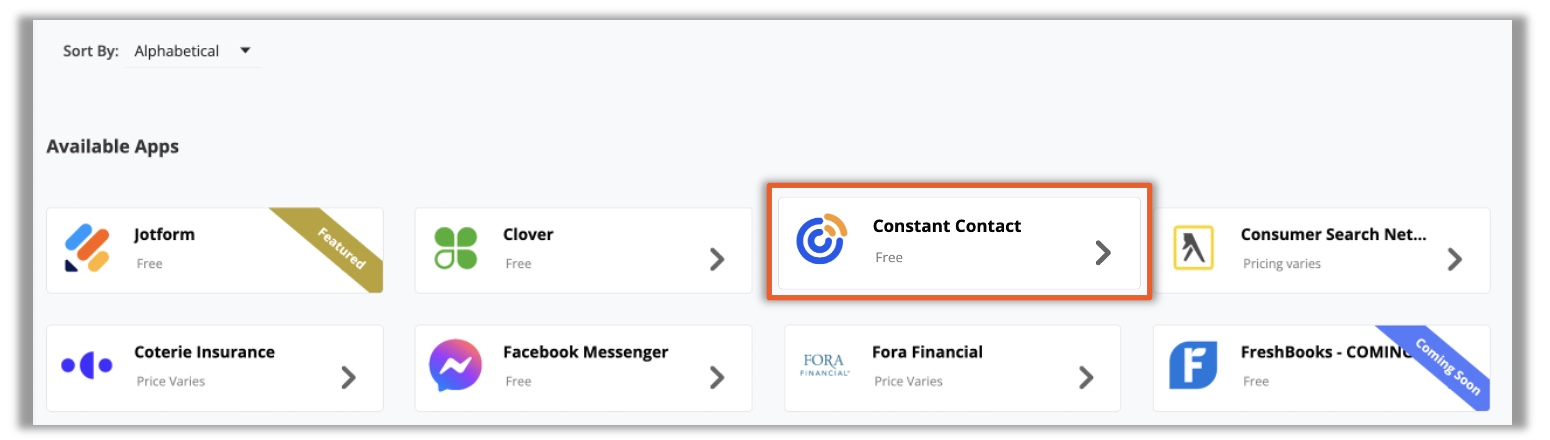1550x440 pixels.
Task: Click the Facebook Messenger chevron arrow
Action: click(717, 377)
